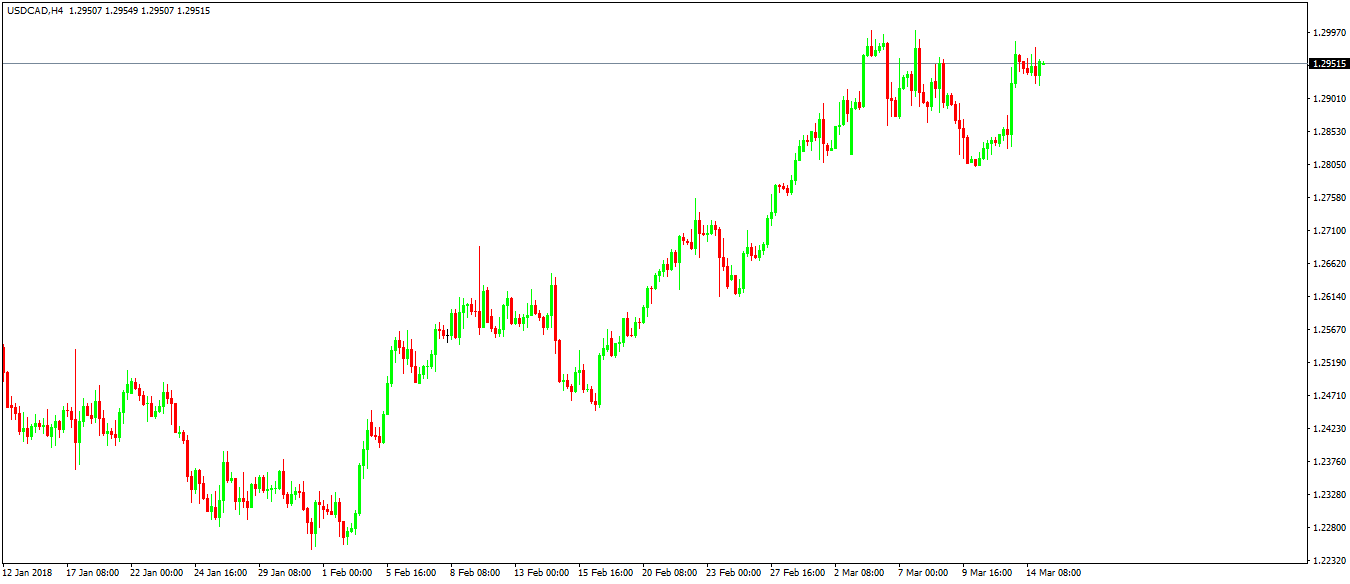Click the 1.26620 price axis label
This screenshot has width=1350, height=584.
(x=1329, y=263)
